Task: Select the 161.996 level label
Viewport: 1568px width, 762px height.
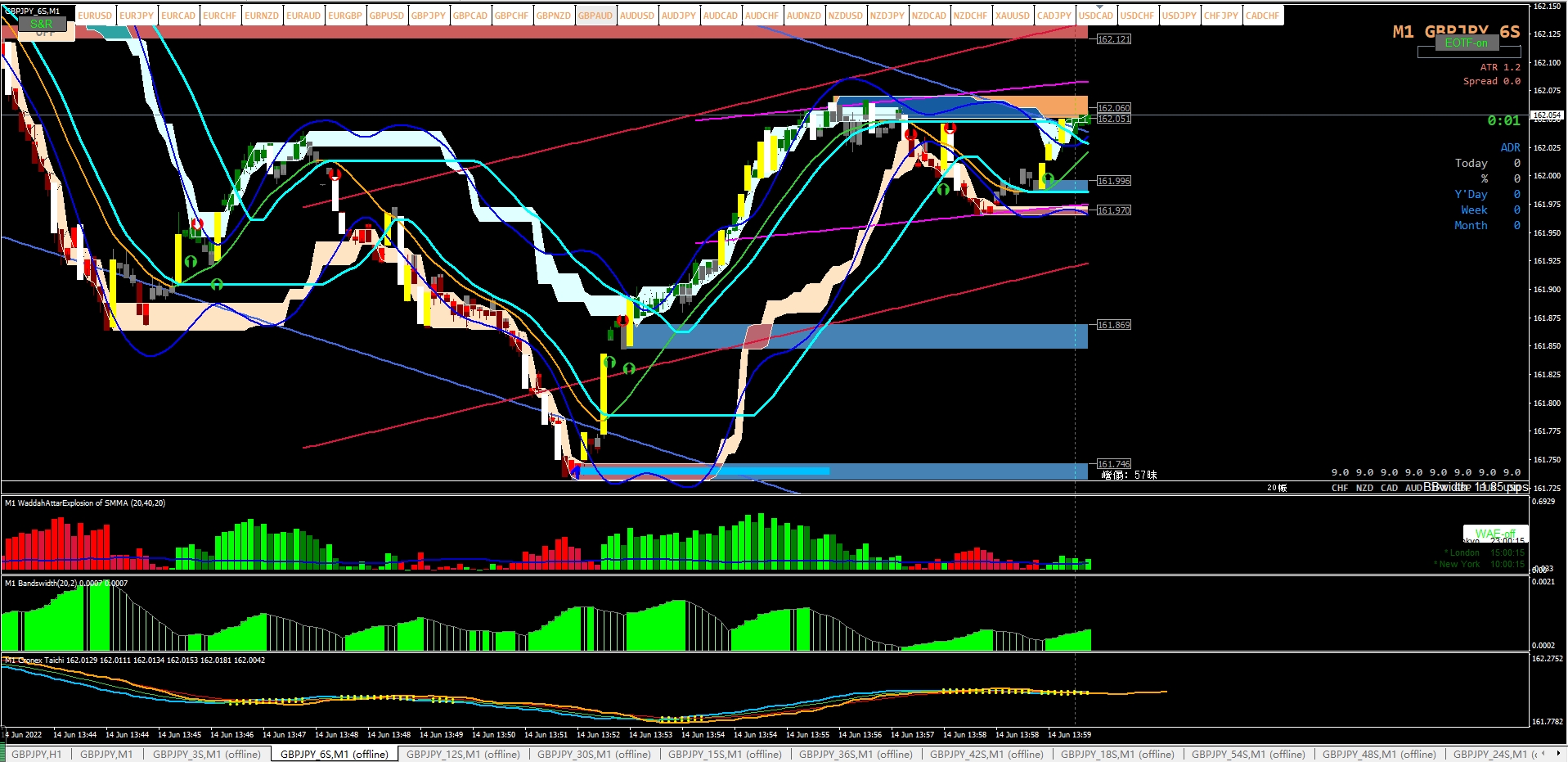Action: pyautogui.click(x=1114, y=181)
